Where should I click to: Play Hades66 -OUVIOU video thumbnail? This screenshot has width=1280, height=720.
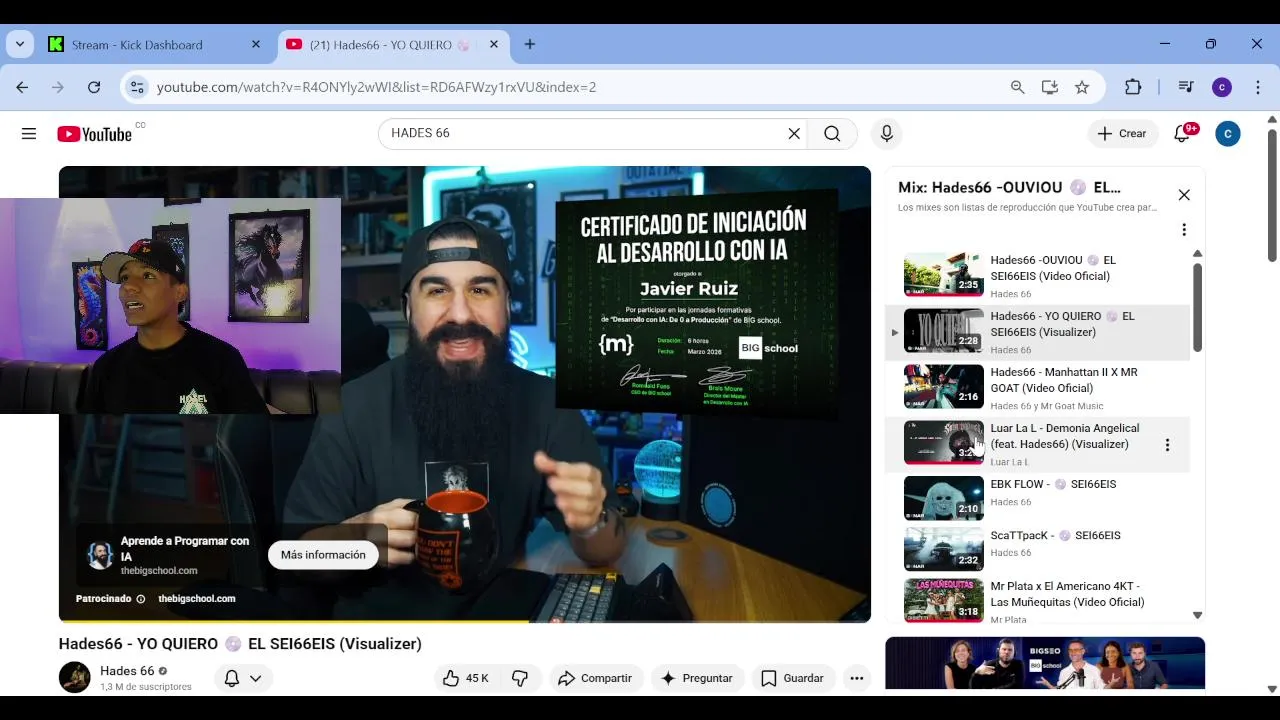pyautogui.click(x=944, y=275)
